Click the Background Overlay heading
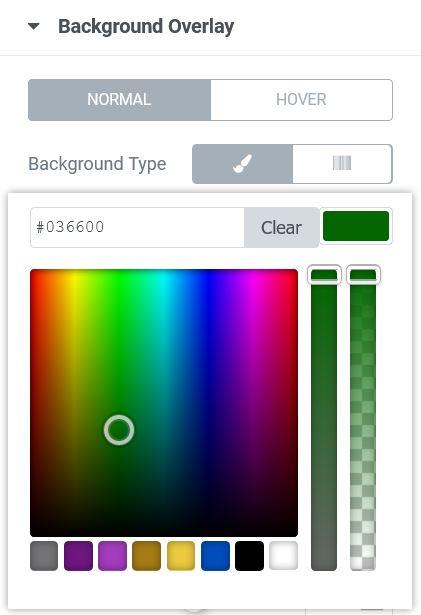Screen dimensions: 421x615 click(146, 27)
